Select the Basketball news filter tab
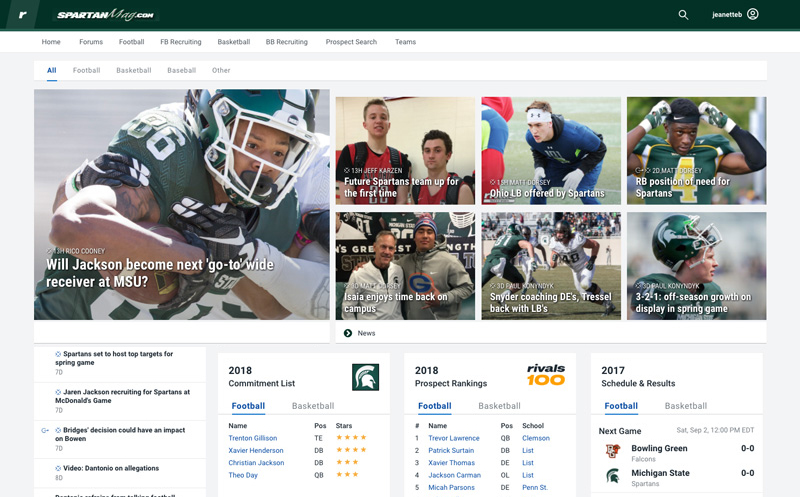Screen dimensions: 800x497 134,70
